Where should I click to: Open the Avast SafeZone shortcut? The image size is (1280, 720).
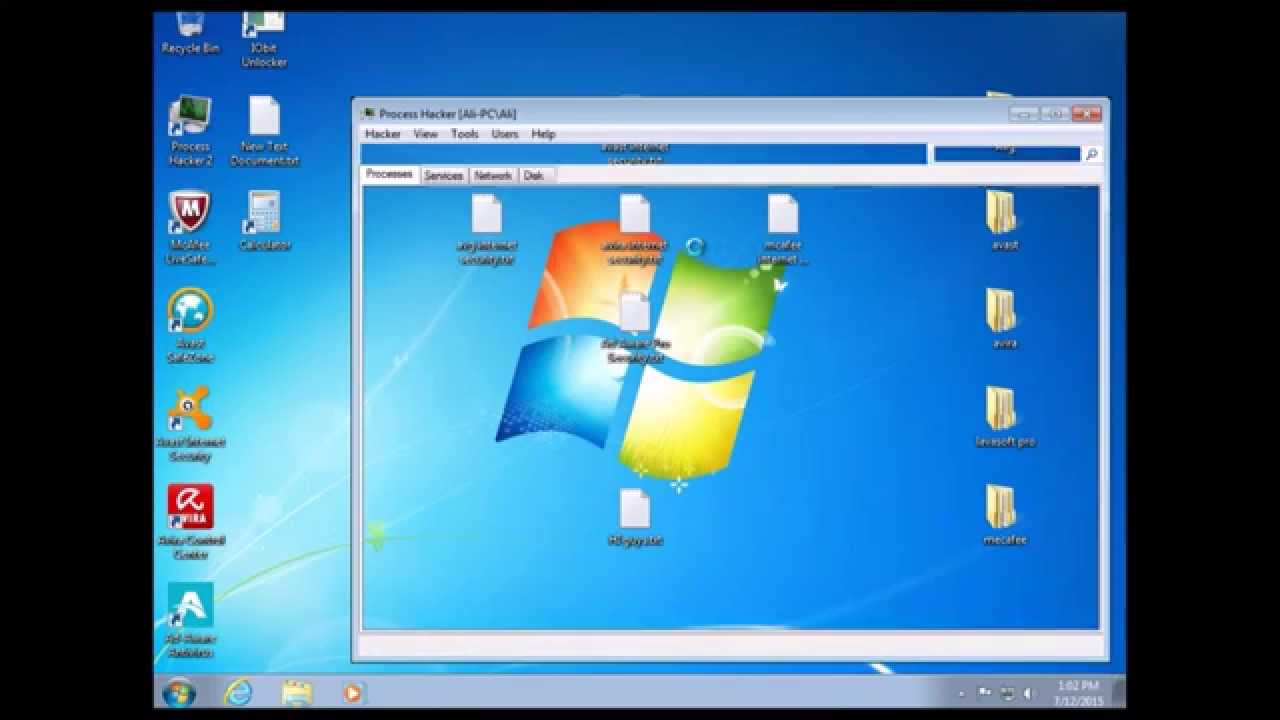[190, 326]
